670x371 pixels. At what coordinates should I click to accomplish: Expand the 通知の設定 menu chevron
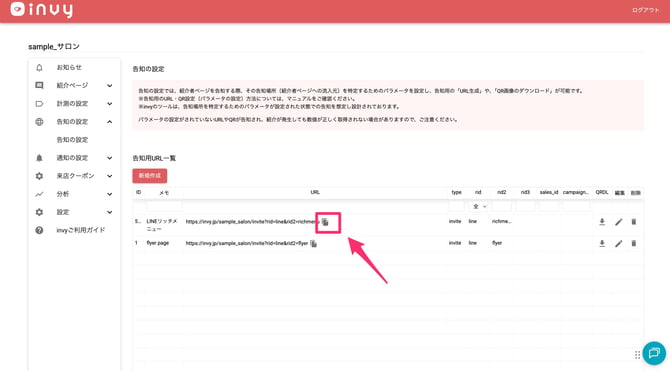pyautogui.click(x=110, y=158)
